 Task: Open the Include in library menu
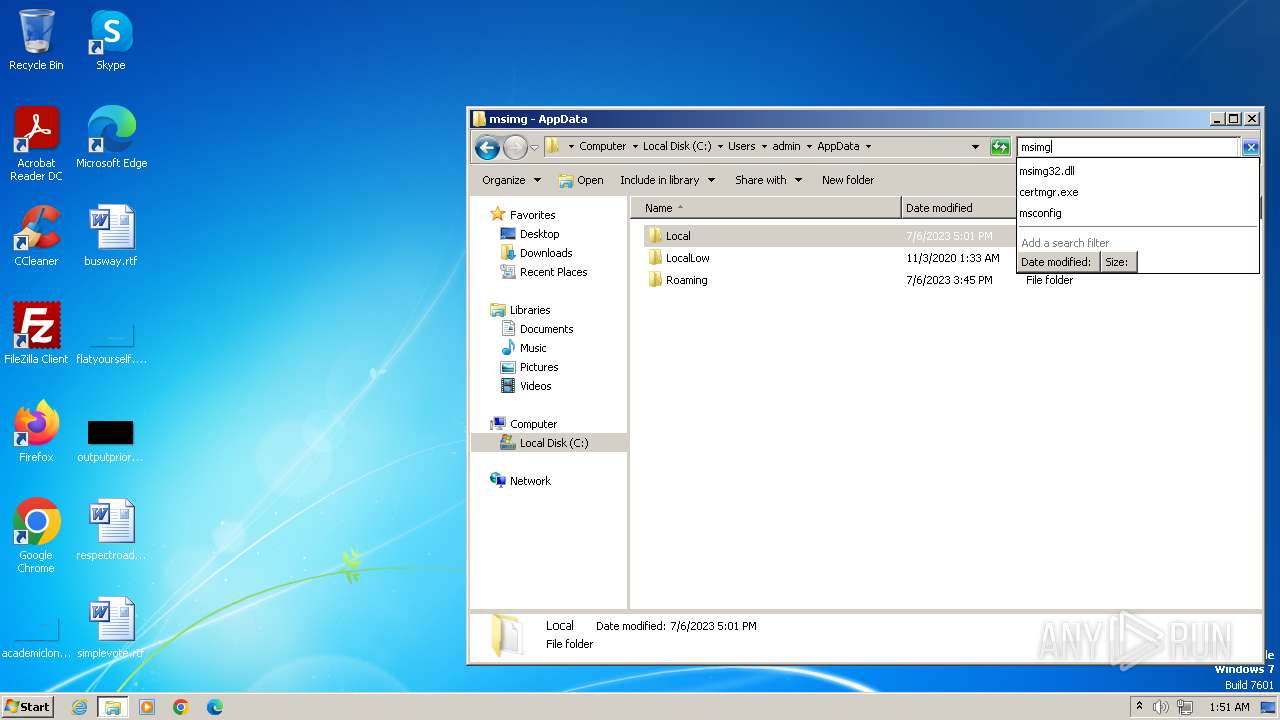[668, 180]
